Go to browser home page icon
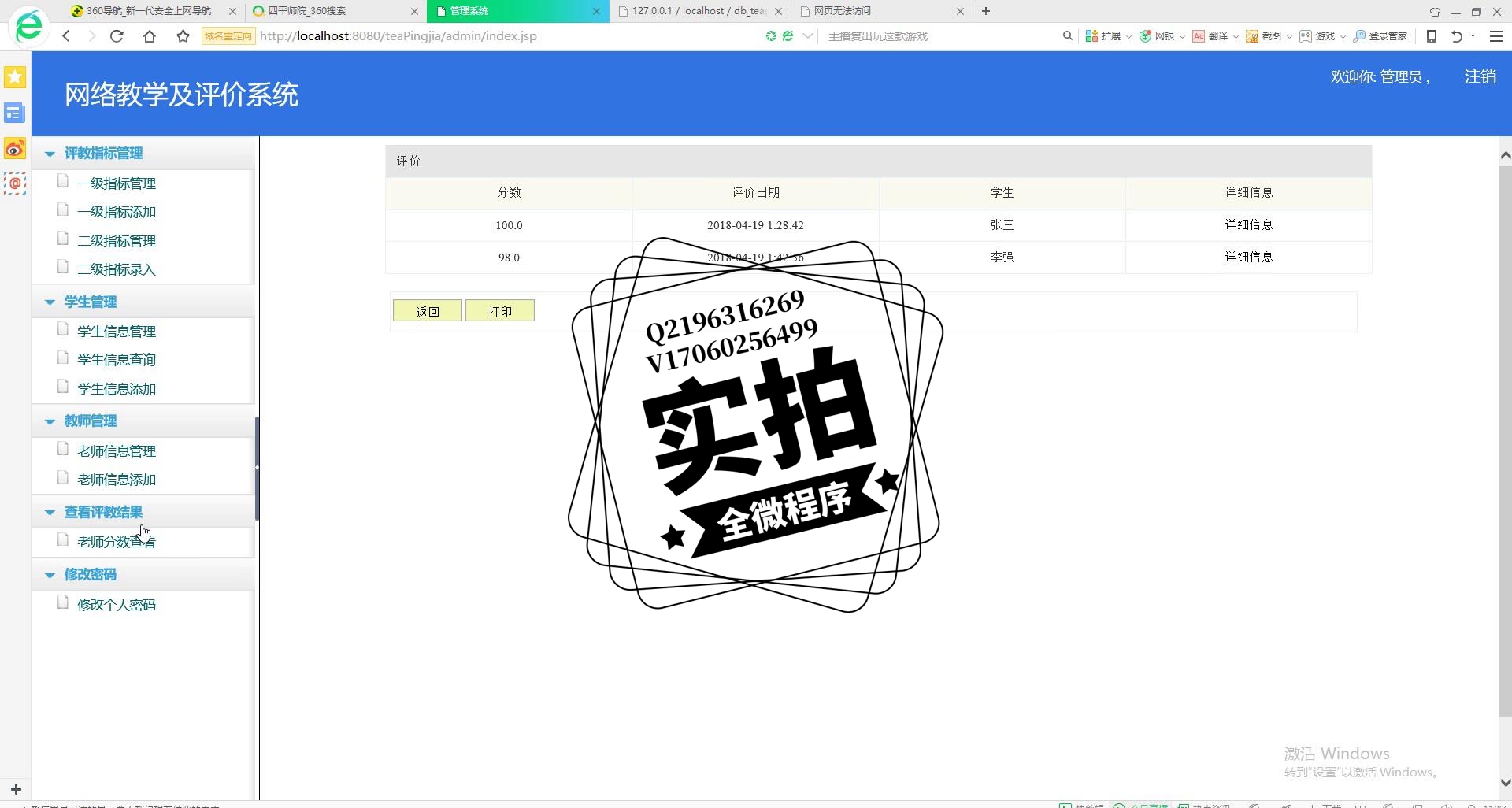This screenshot has height=808, width=1512. tap(150, 36)
